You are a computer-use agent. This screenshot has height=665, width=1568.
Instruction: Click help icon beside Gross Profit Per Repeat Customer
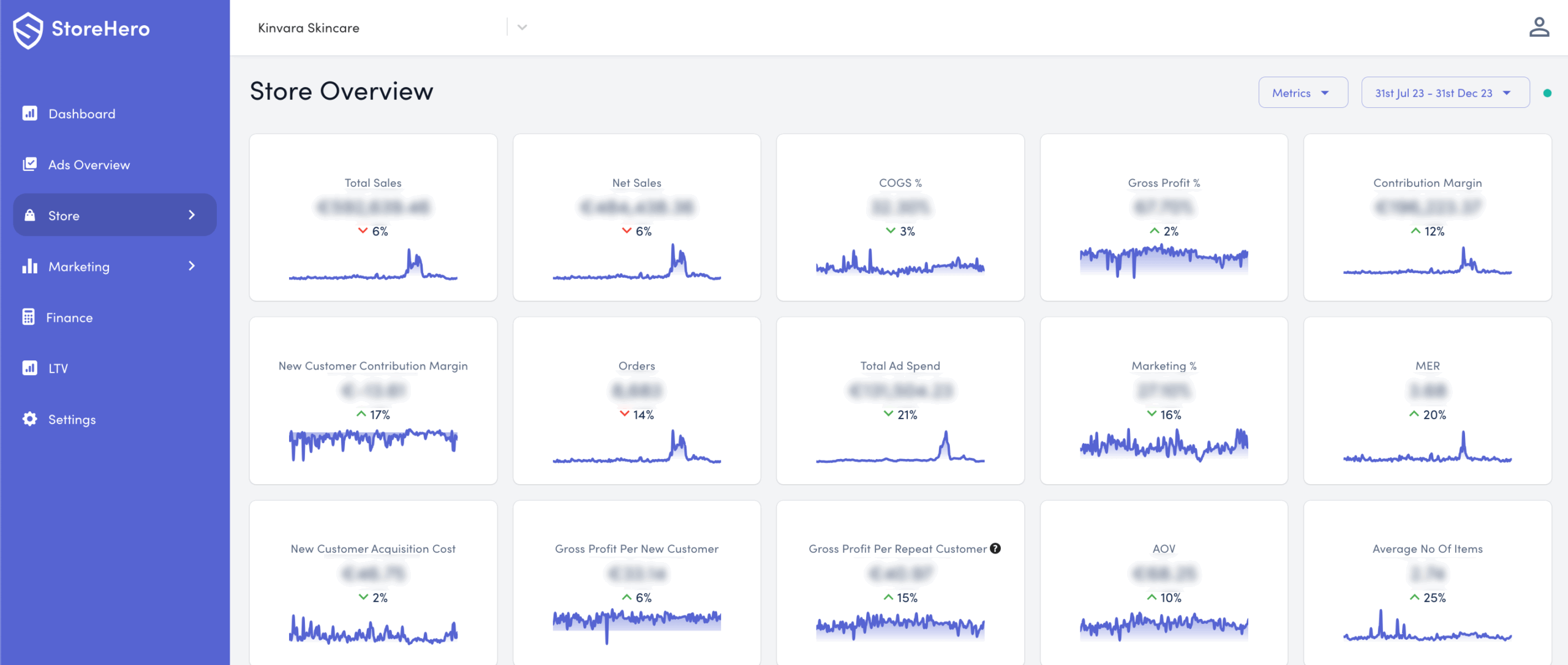(995, 549)
